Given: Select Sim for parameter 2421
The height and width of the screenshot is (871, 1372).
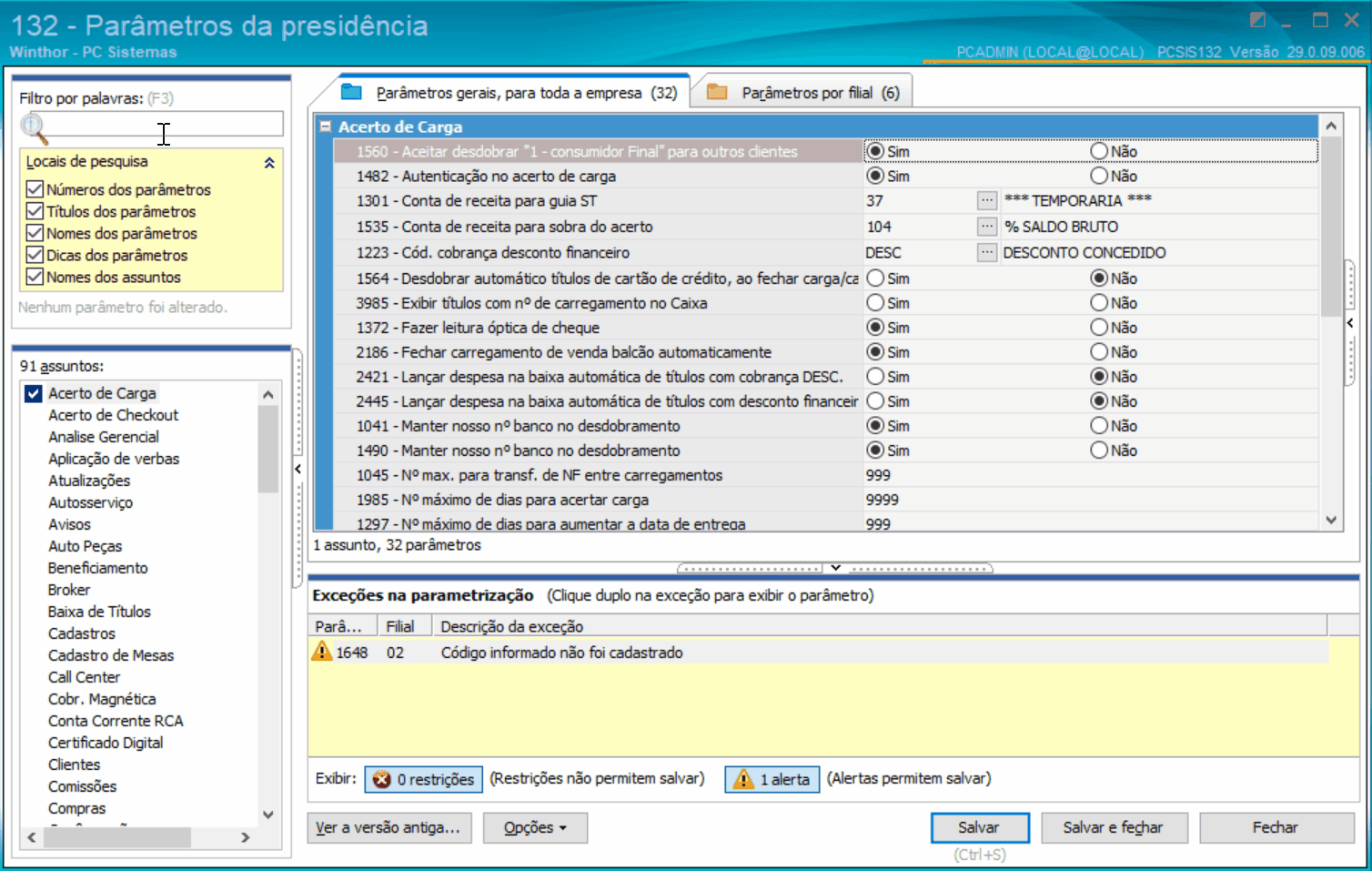Looking at the screenshot, I should click(x=875, y=376).
